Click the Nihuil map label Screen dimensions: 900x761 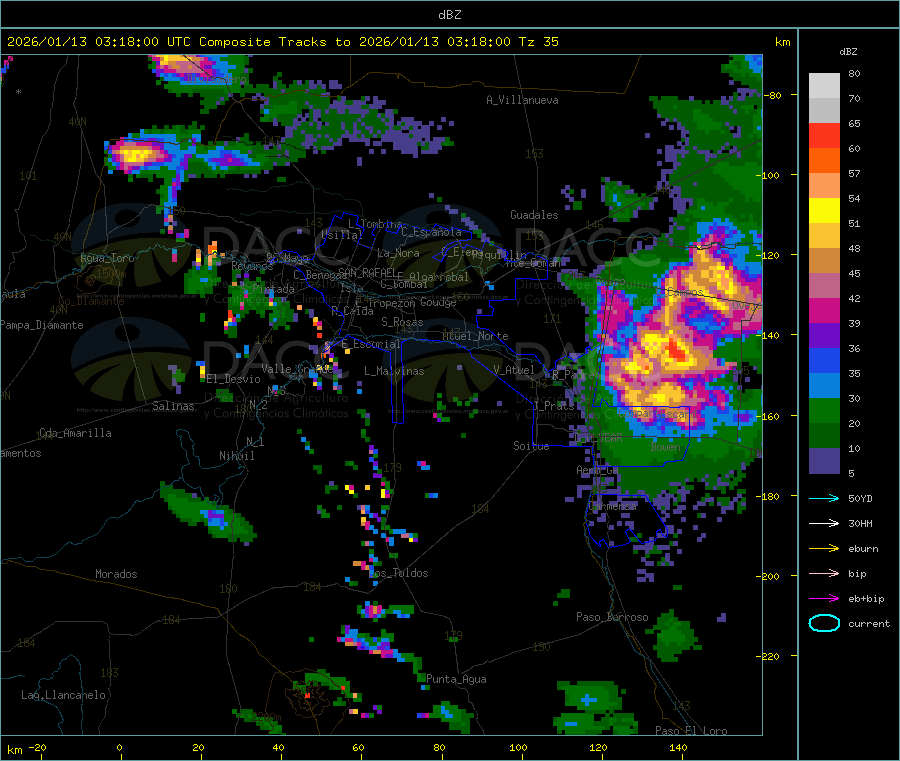236,456
